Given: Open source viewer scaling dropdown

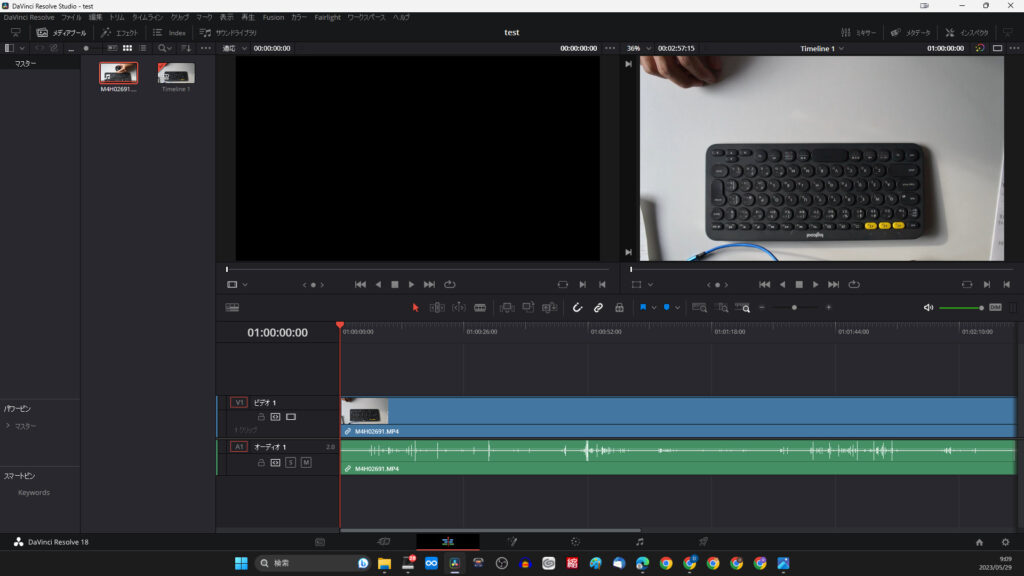Looking at the screenshot, I should point(234,48).
